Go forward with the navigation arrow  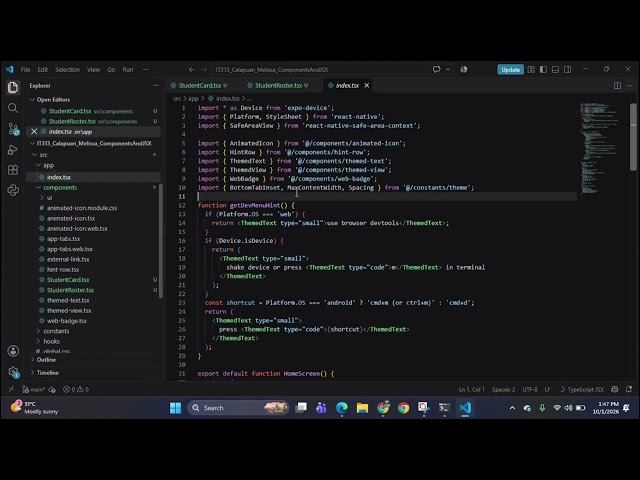(x=204, y=69)
